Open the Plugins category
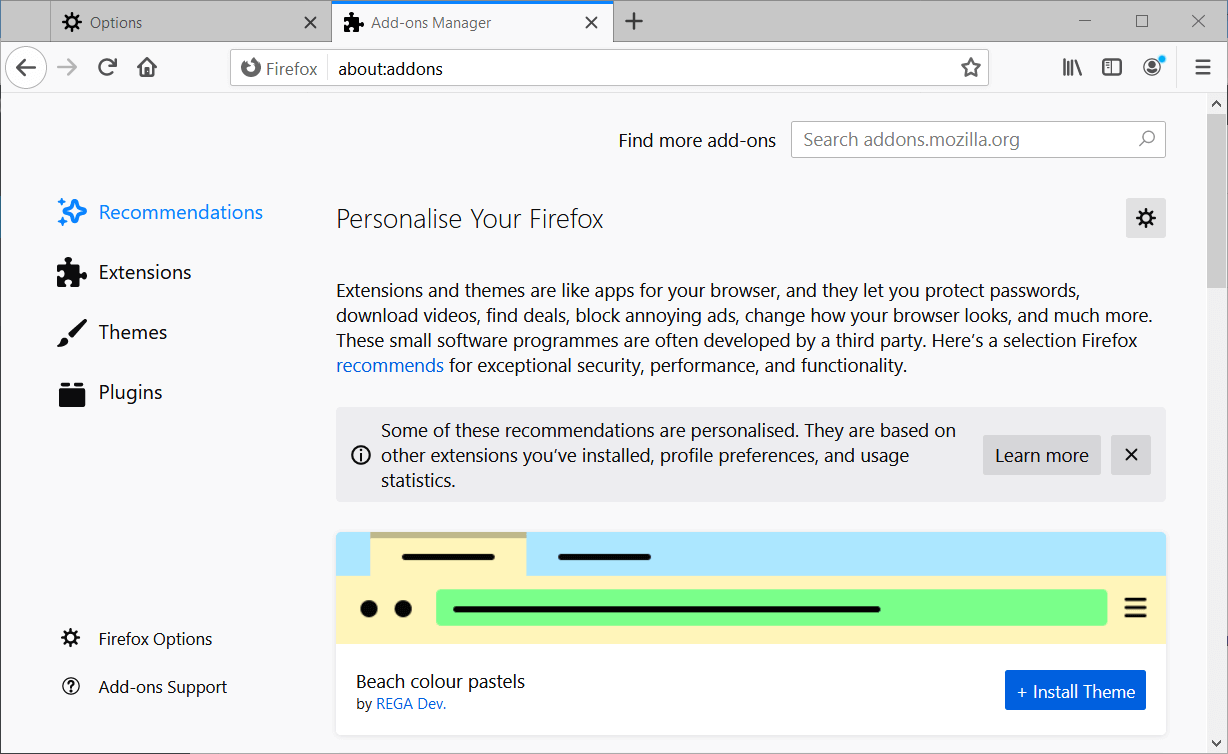Image resolution: width=1228 pixels, height=754 pixels. click(x=110, y=392)
